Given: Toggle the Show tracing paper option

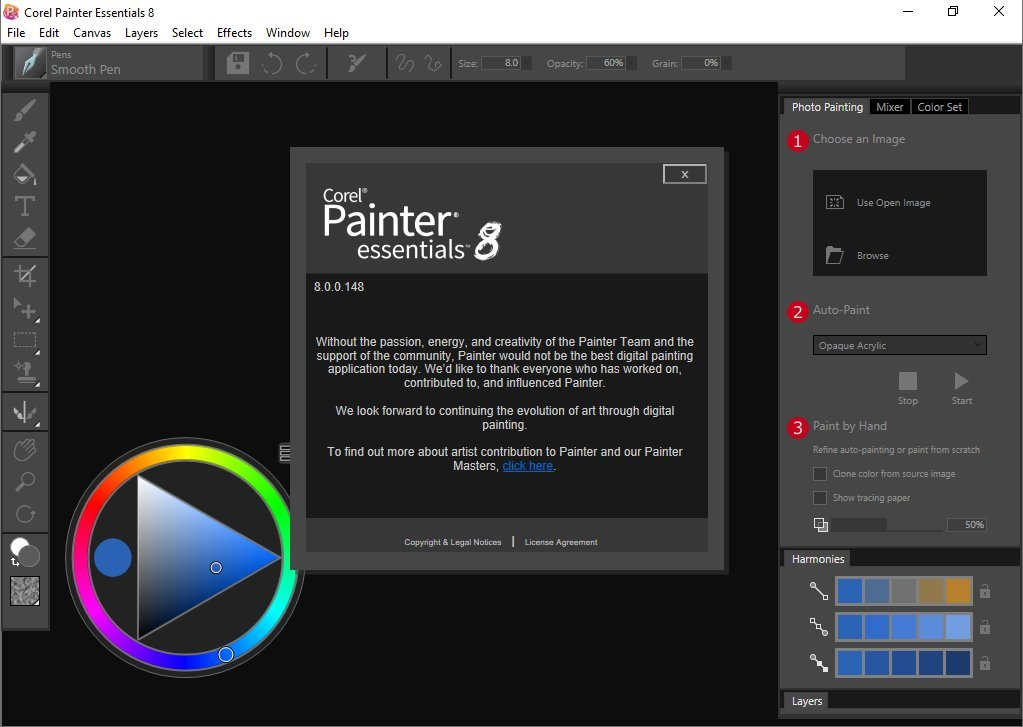Looking at the screenshot, I should [x=820, y=497].
